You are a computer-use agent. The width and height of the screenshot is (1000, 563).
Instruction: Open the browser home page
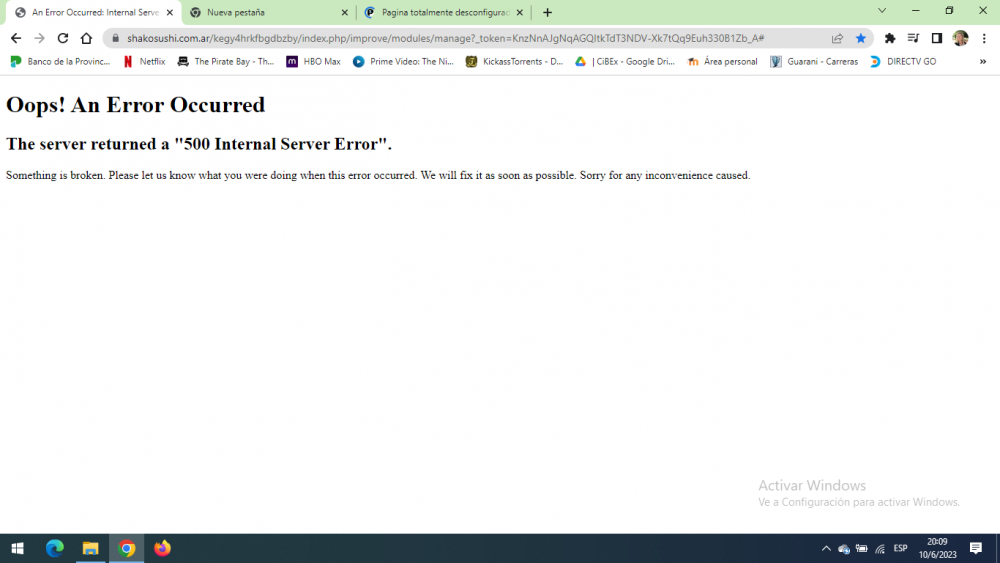click(86, 38)
